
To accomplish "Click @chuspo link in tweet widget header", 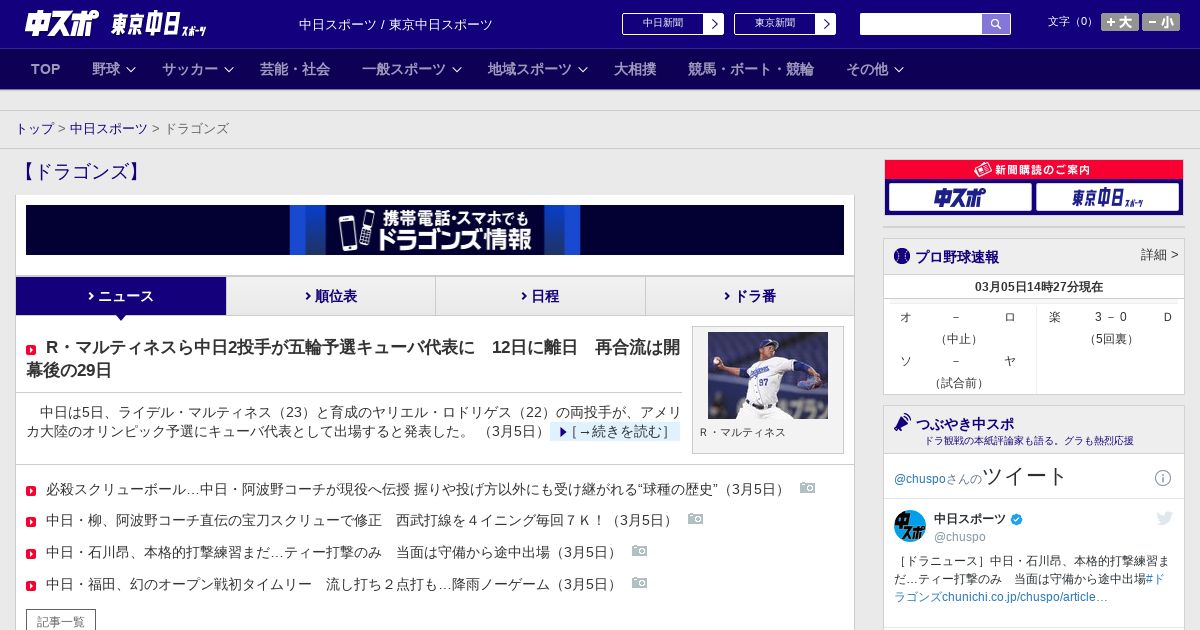I will [x=918, y=479].
